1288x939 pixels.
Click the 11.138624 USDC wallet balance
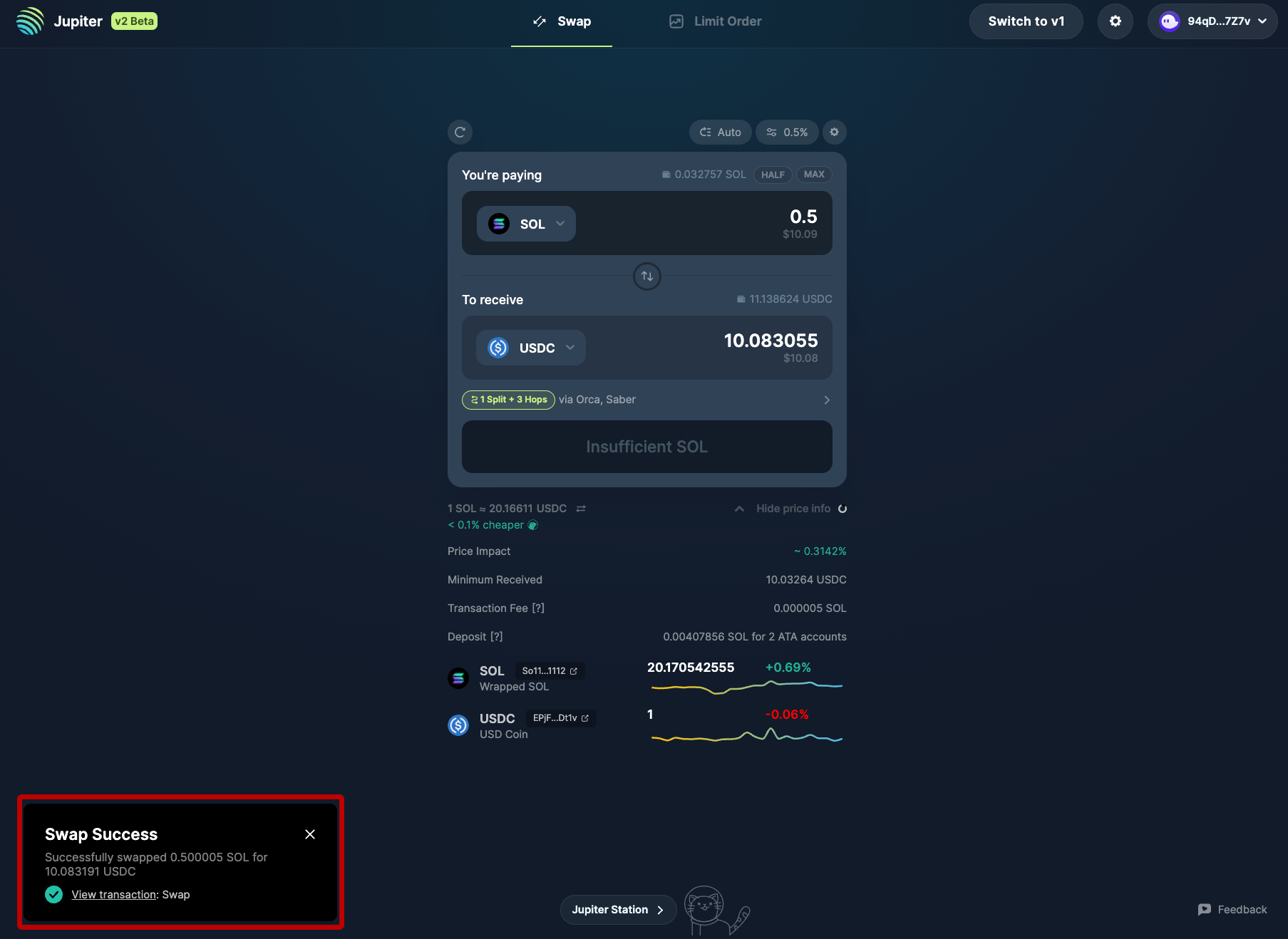[x=784, y=299]
